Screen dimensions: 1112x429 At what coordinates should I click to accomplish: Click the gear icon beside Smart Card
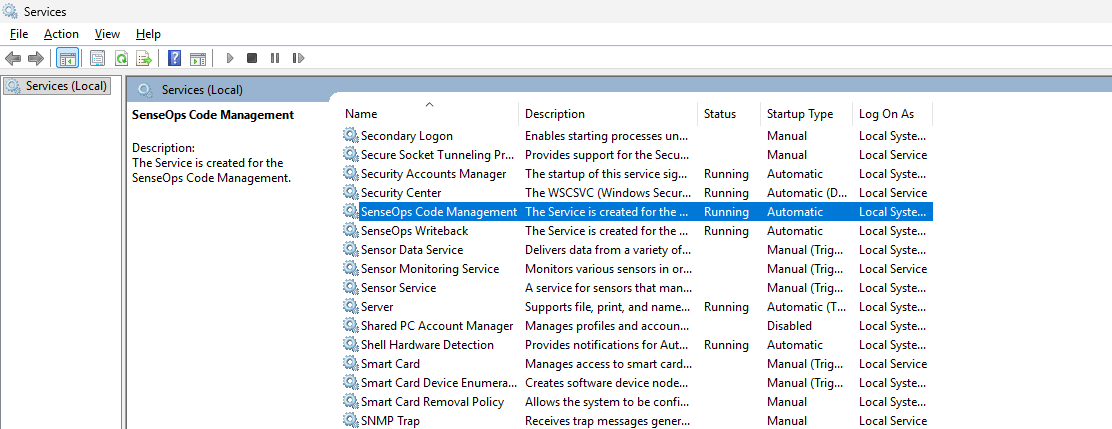click(x=350, y=364)
